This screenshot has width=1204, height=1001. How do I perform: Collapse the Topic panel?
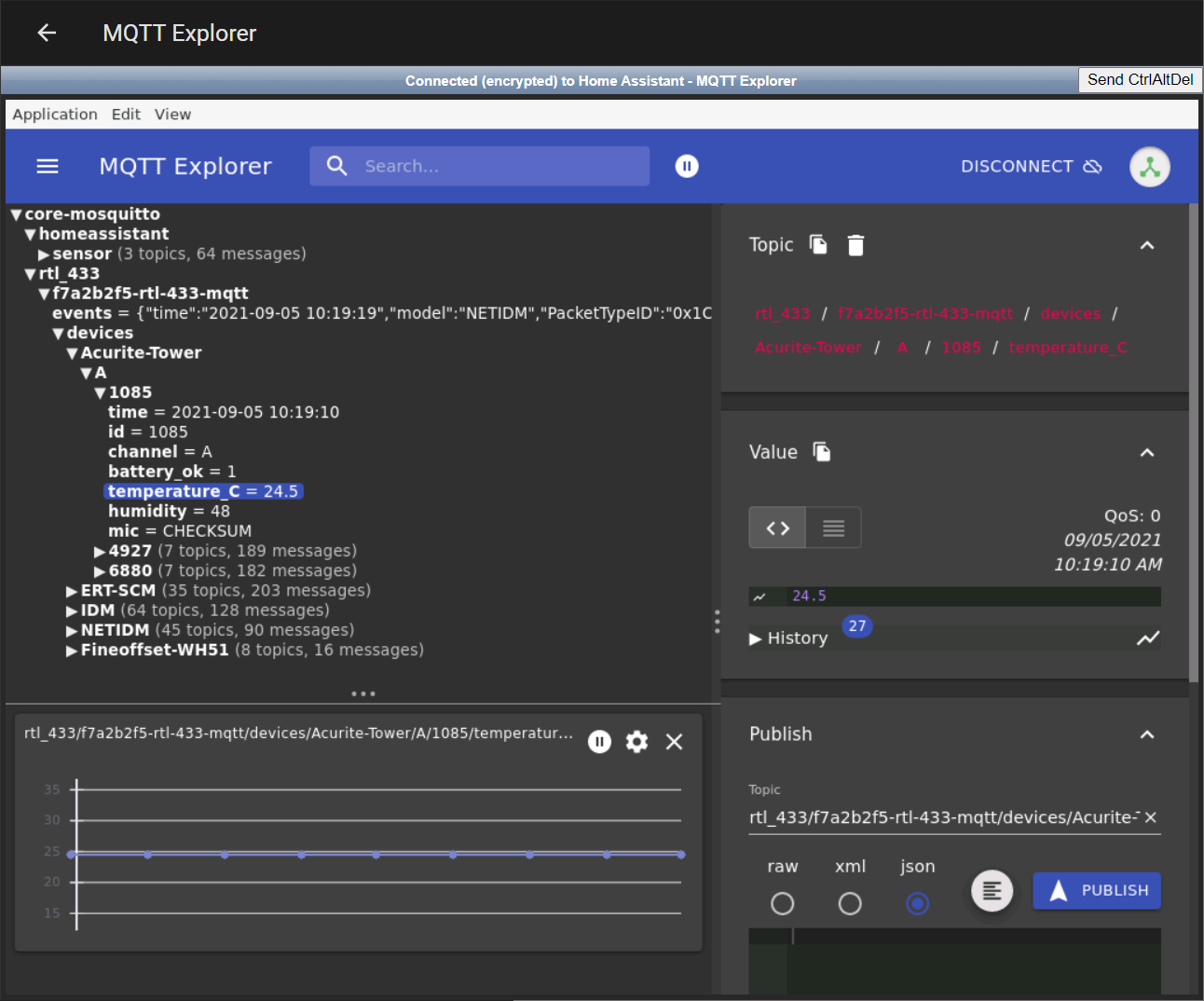click(x=1147, y=245)
